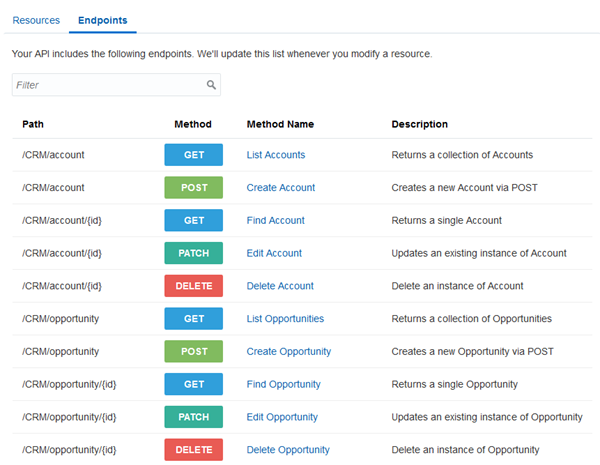This screenshot has height=465, width=600.
Task: Click the Path column header
Action: tap(33, 124)
